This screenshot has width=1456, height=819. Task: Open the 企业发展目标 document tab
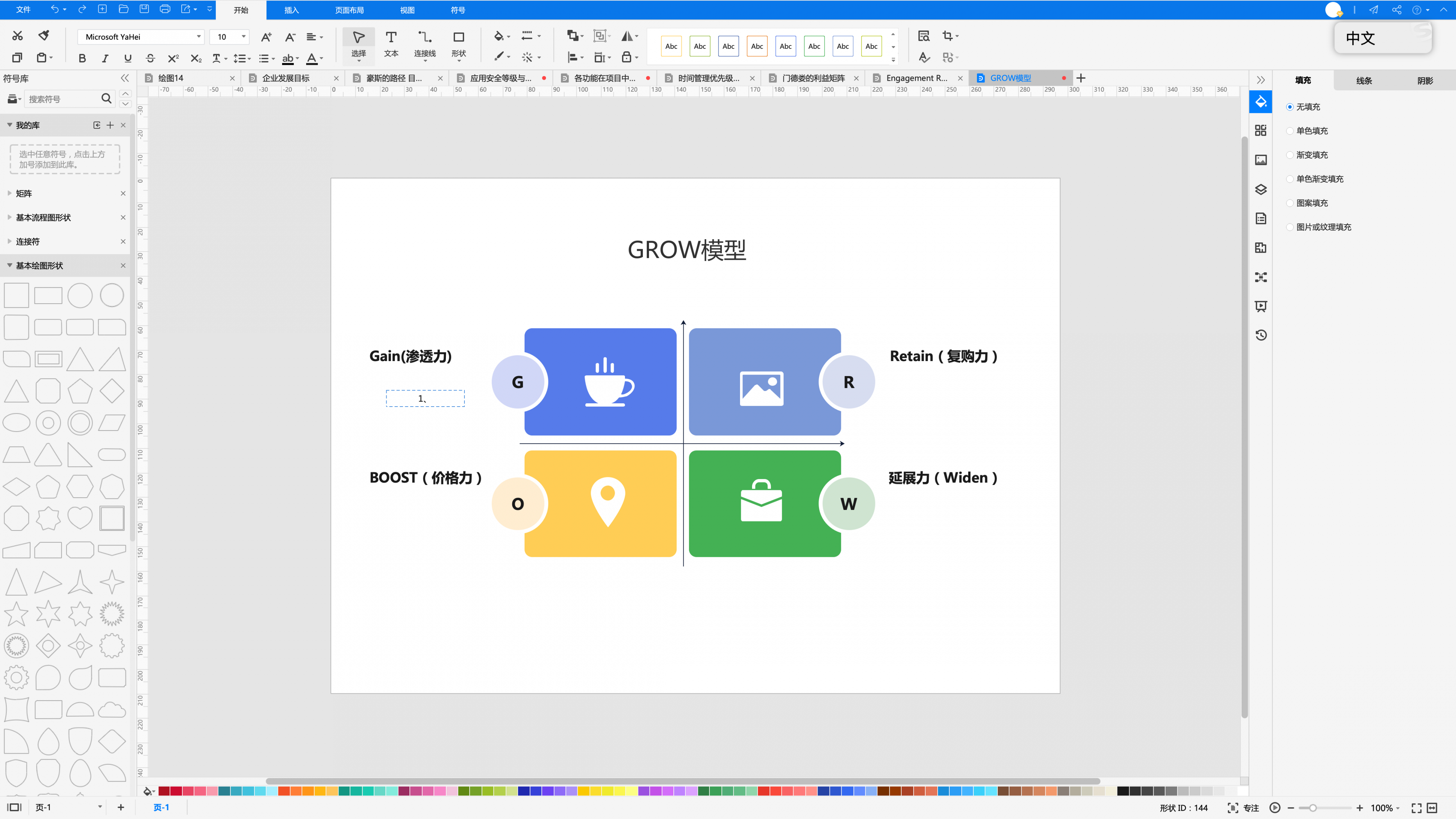point(286,78)
